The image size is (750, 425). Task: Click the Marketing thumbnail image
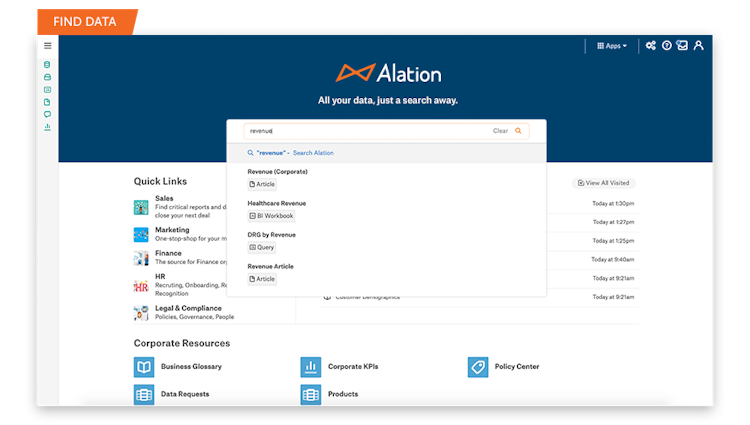[x=141, y=235]
